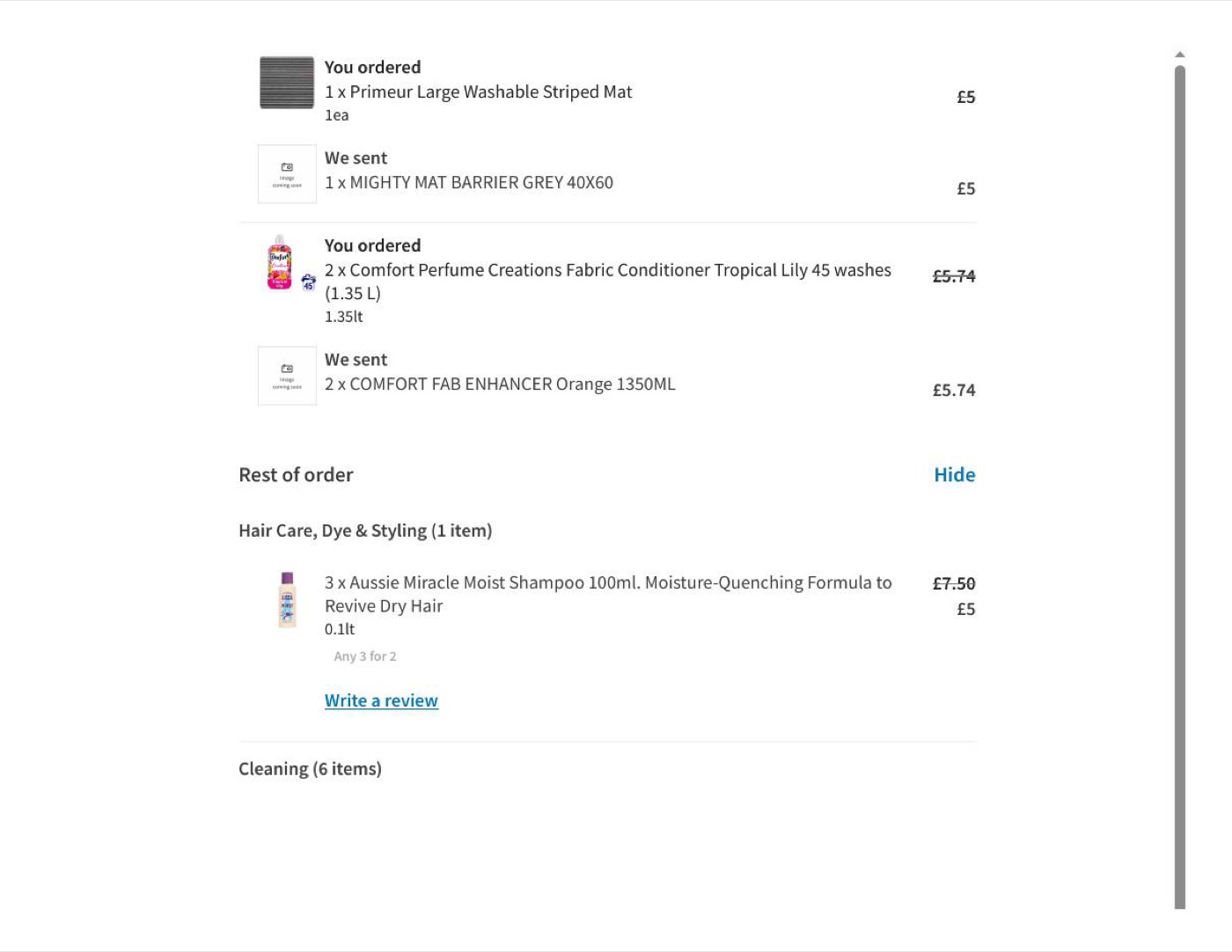Viewport: 1232px width, 952px height.
Task: Open the Aussie Miracle Moist Shampoo product name
Action: pyautogui.click(x=608, y=594)
